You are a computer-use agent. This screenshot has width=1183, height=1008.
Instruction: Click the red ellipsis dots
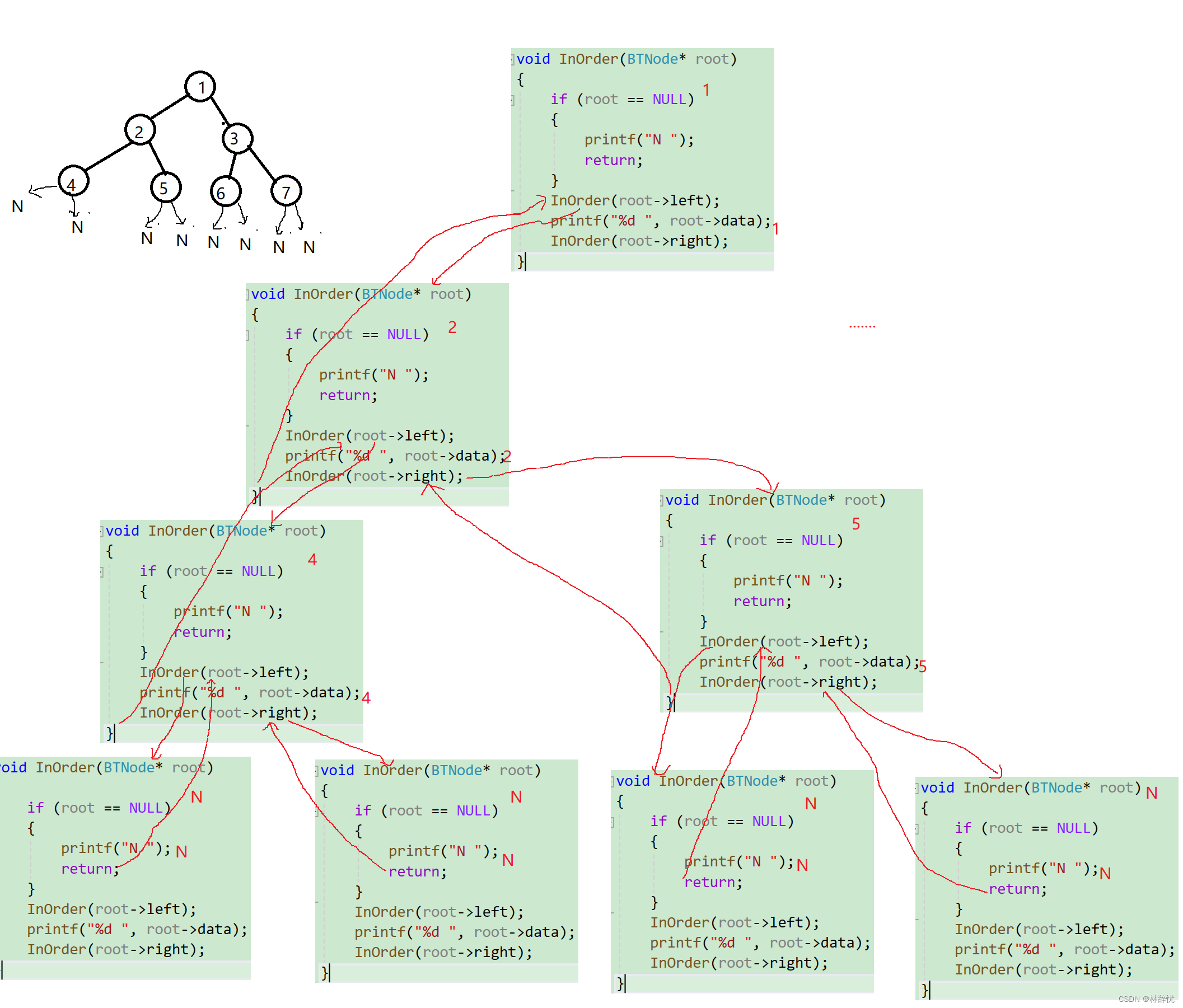(x=862, y=326)
